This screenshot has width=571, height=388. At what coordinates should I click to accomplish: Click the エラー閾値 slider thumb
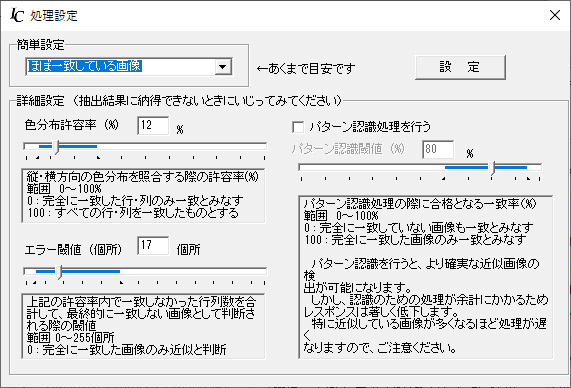(x=59, y=272)
